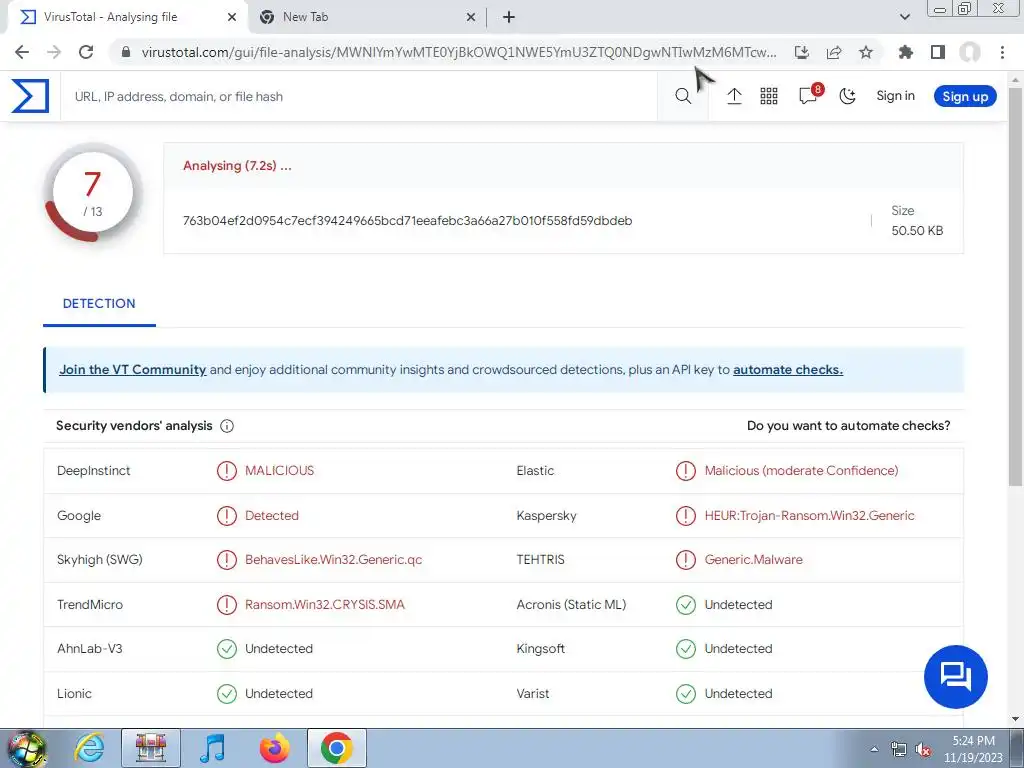Click Do you want to automate checks?
This screenshot has width=1024, height=768.
pyautogui.click(x=848, y=426)
